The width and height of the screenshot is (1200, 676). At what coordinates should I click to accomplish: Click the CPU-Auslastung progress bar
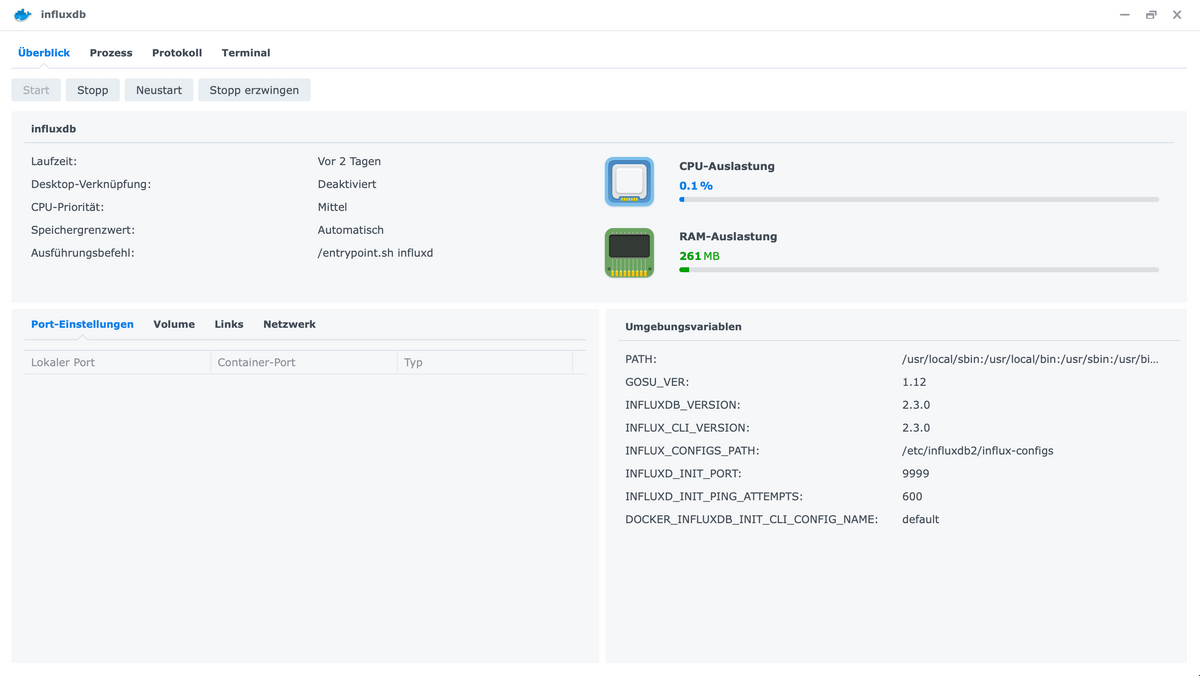pyautogui.click(x=919, y=200)
